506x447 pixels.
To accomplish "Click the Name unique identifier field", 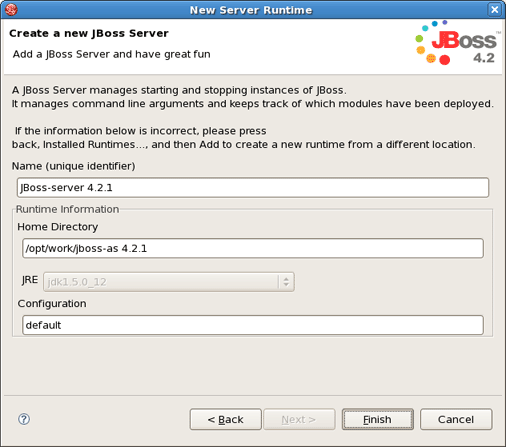I will (253, 188).
